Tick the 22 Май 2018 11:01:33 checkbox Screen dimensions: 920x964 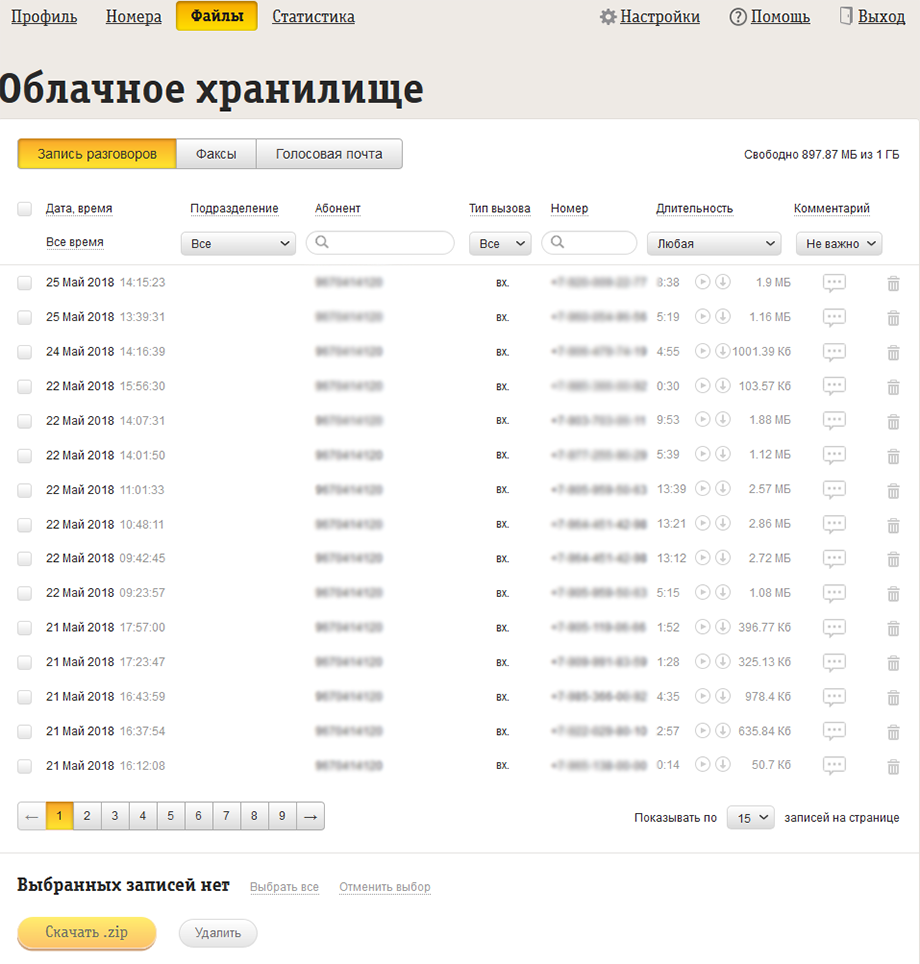coord(25,490)
